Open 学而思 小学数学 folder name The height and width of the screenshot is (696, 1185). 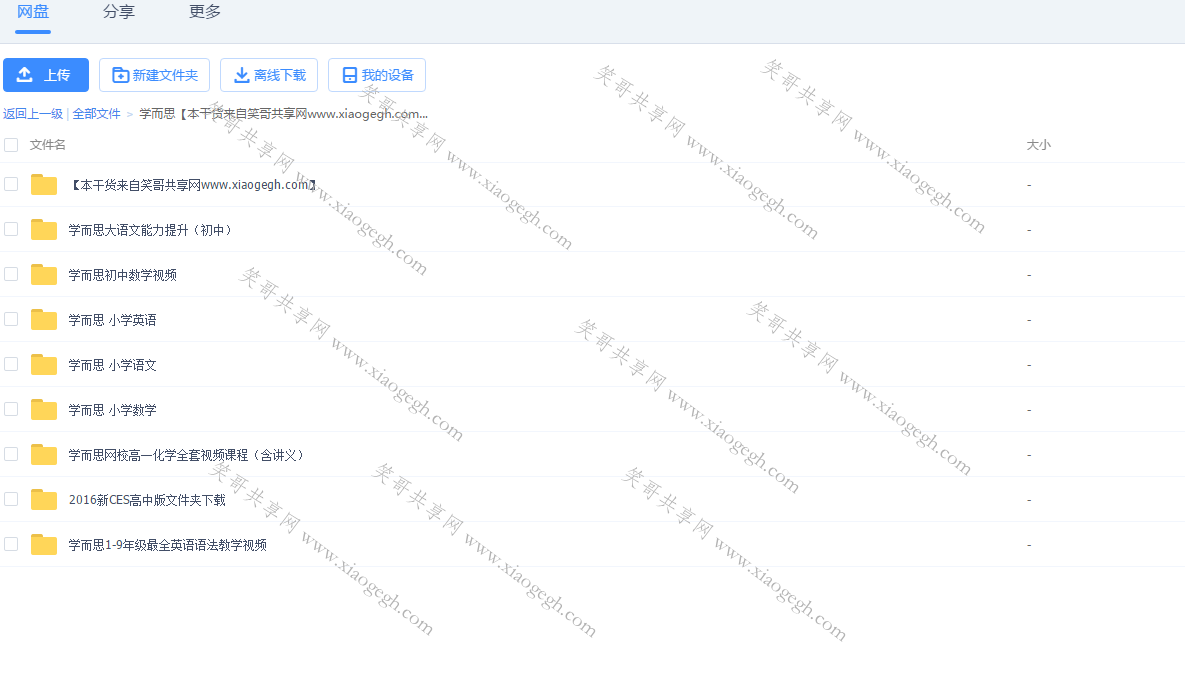point(113,410)
